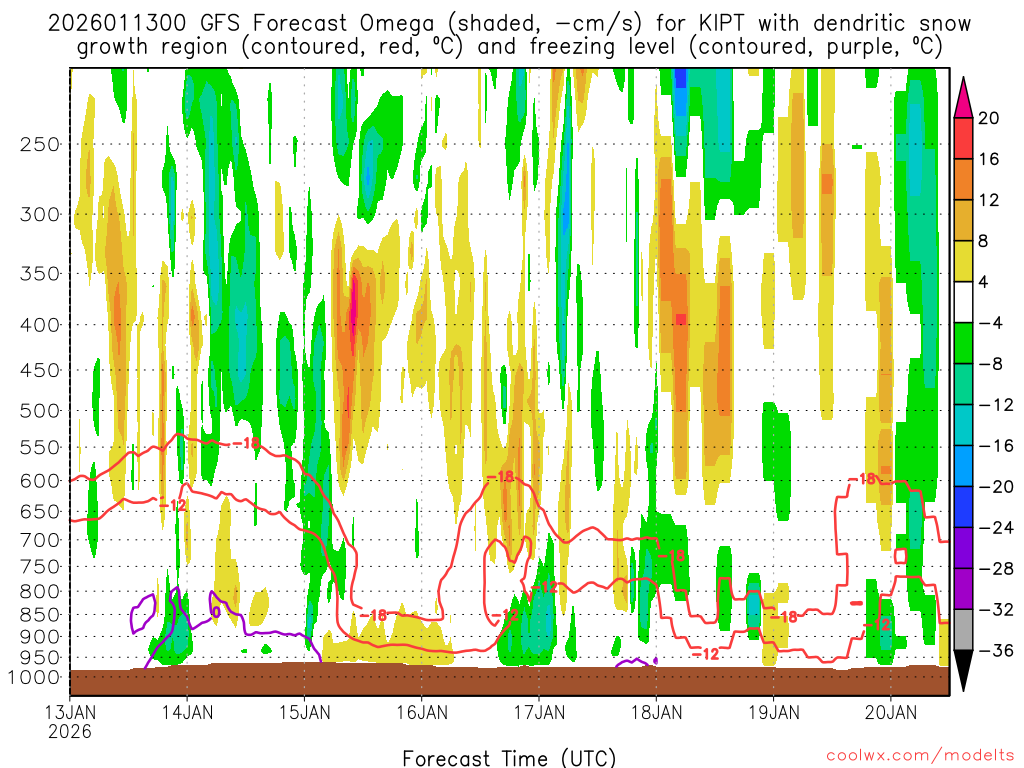1024x768 pixels.
Task: Click the colorbar value label 20
Action: tap(989, 118)
